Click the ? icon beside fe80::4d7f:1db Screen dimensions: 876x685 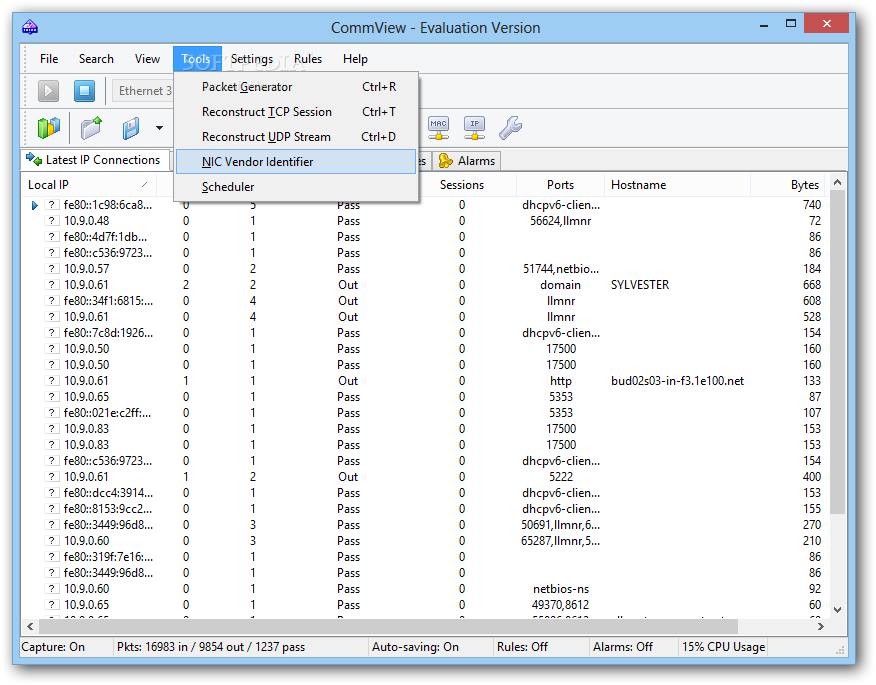click(51, 237)
